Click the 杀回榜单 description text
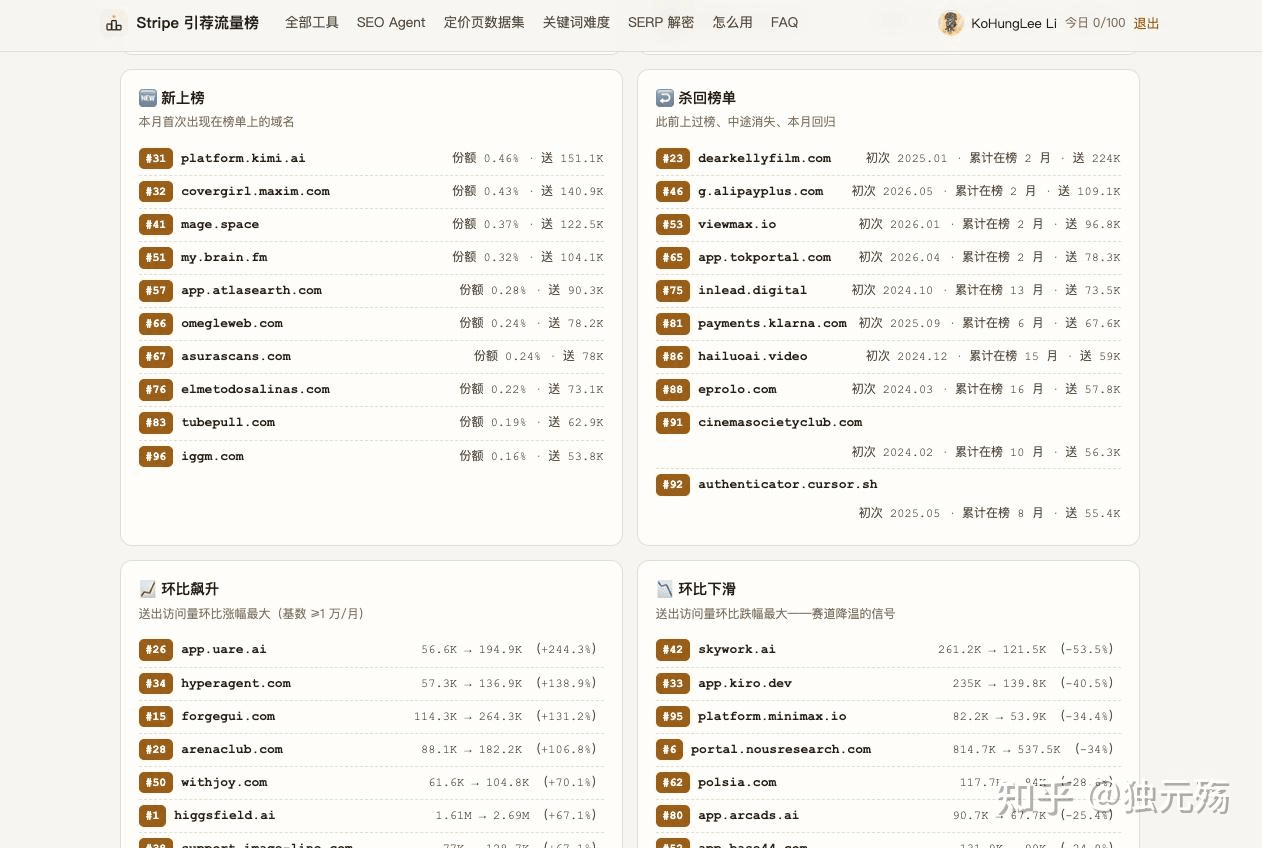Screen dimensions: 1262x848 click(x=745, y=122)
